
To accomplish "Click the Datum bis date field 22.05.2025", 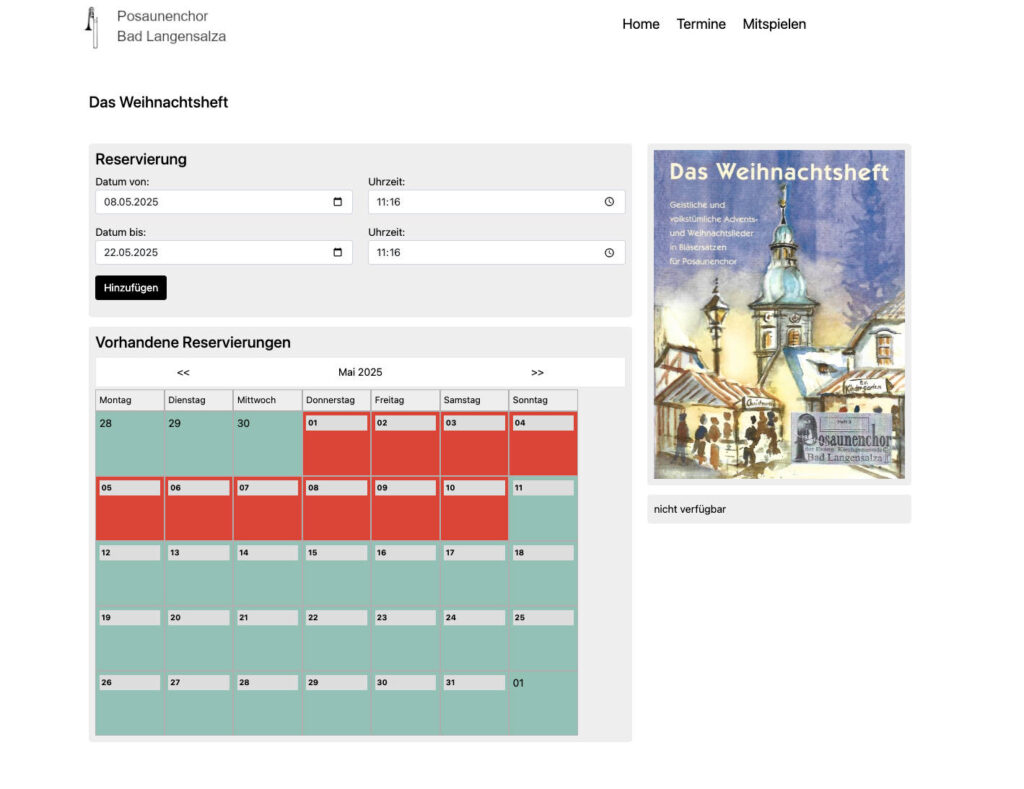I will click(224, 253).
